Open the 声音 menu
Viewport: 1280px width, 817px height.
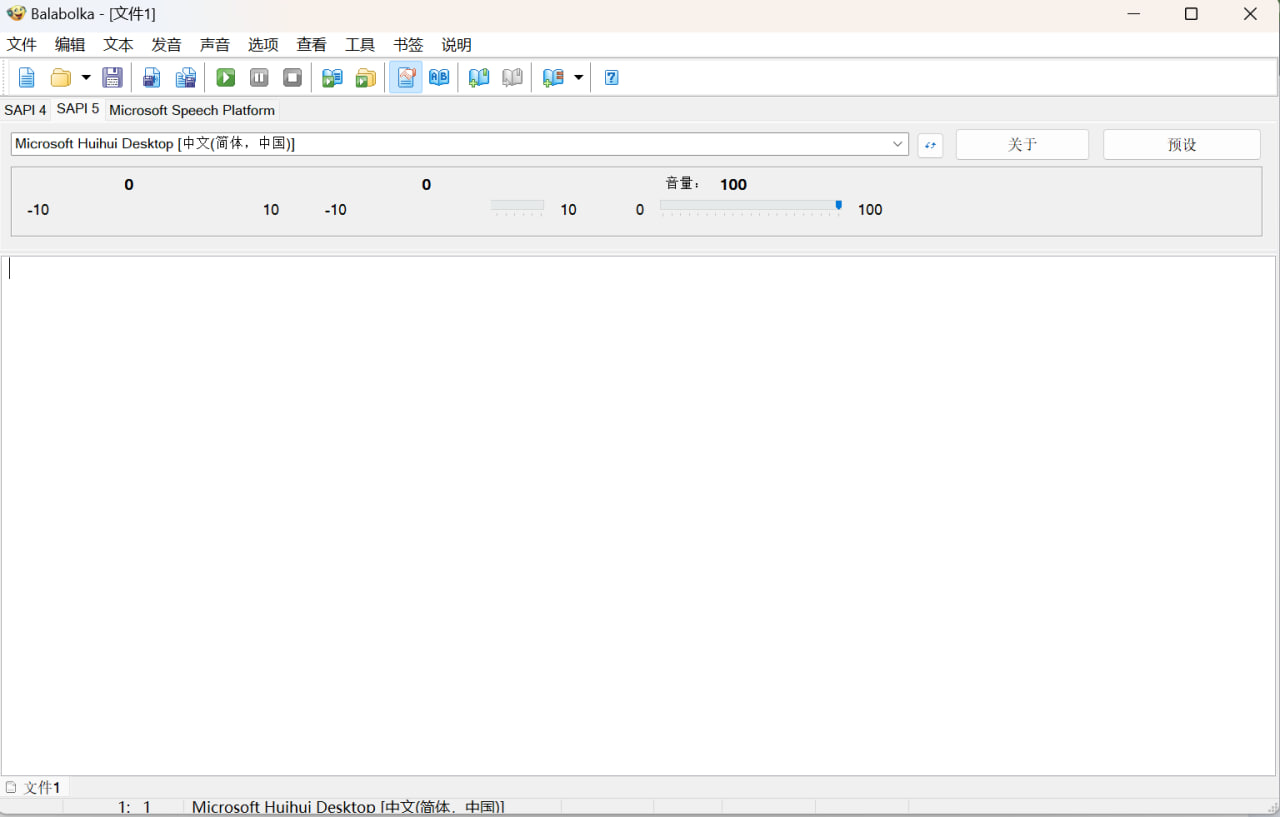[215, 45]
